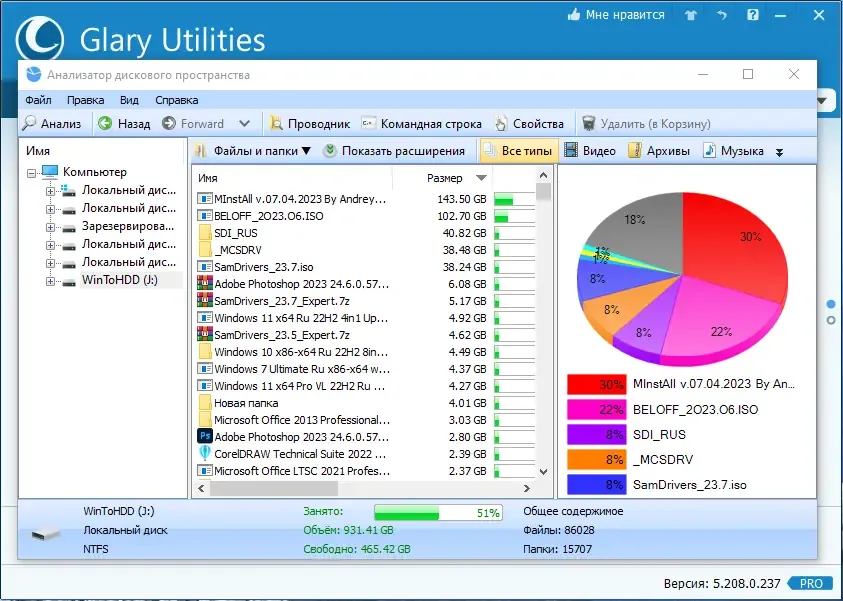Screen dimensions: 843x601
Task: Open navigation history dropdown after Forward
Action: coord(244,124)
